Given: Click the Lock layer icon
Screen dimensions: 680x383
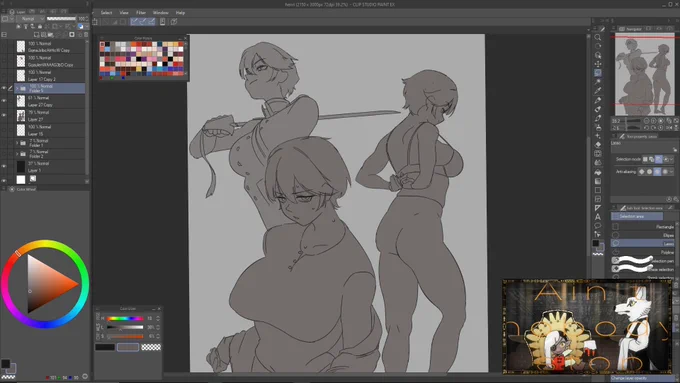Looking at the screenshot, I should (x=40, y=26).
